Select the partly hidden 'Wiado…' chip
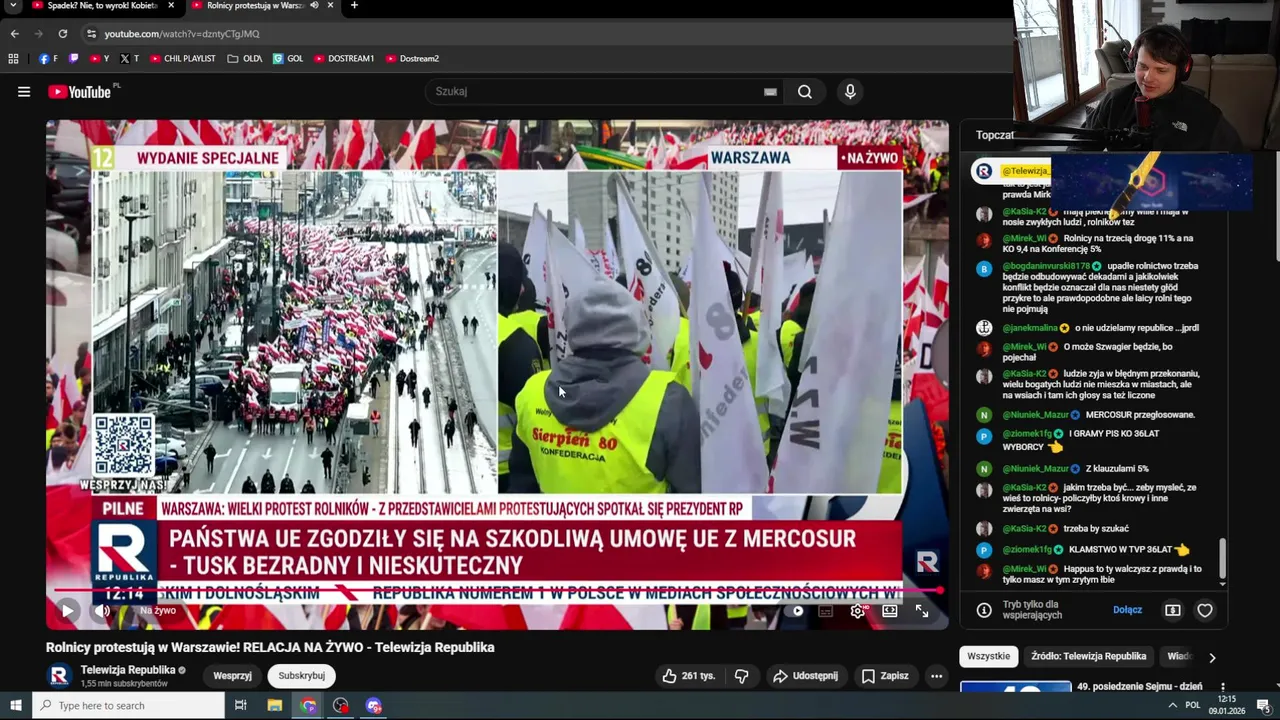The height and width of the screenshot is (720, 1280). (1180, 656)
